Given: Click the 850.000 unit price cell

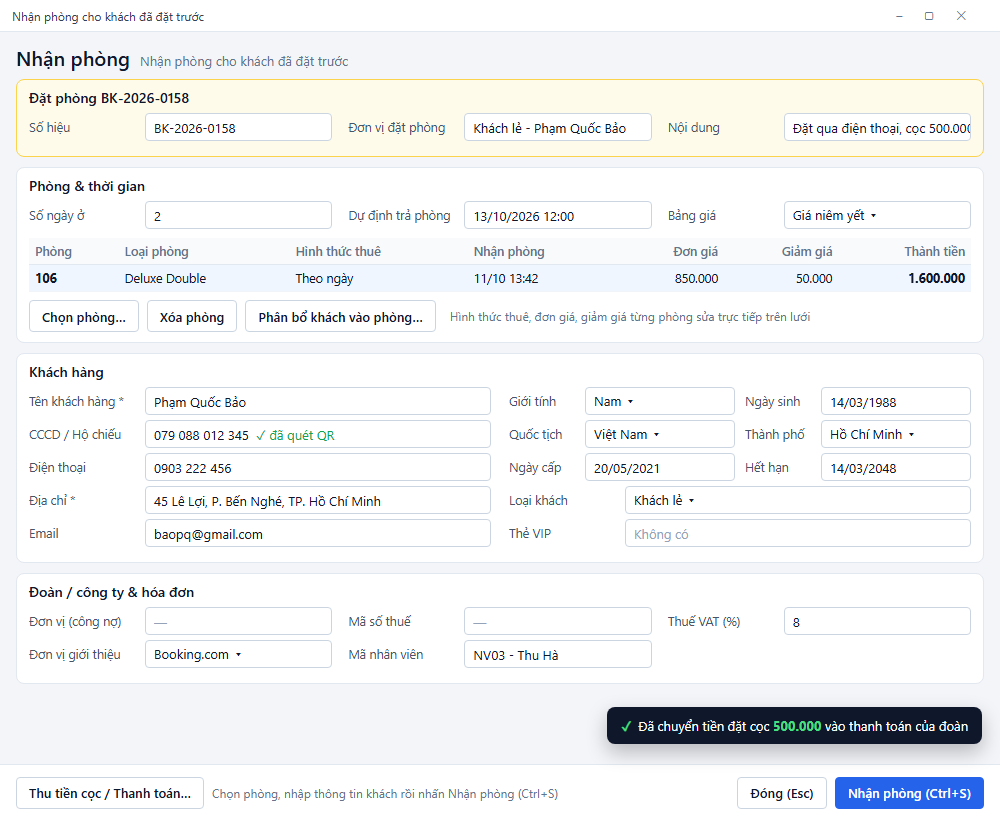Looking at the screenshot, I should point(696,279).
